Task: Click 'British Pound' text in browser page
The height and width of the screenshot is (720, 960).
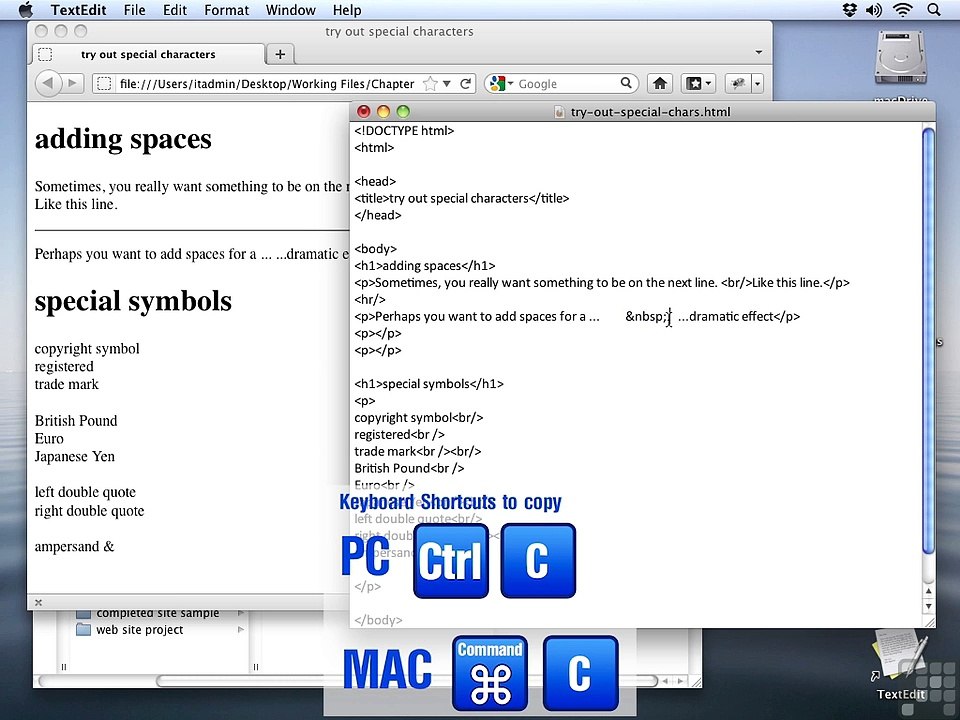Action: 76,421
